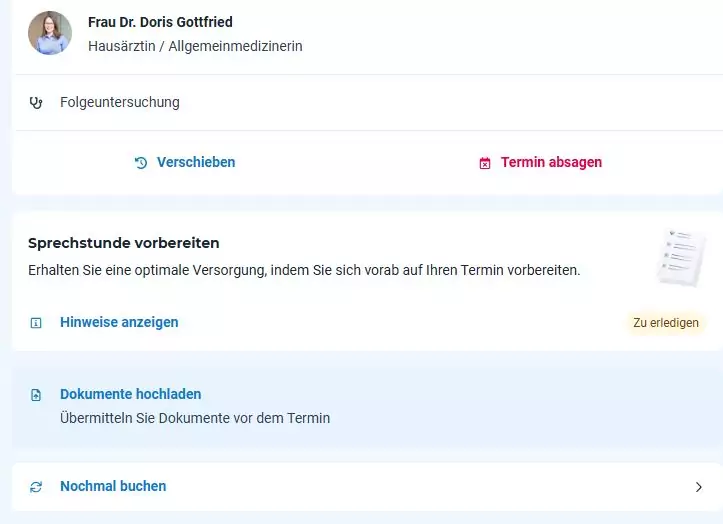Select the name Frau Dr. Doris Gottfried
Image resolution: width=723 pixels, height=524 pixels.
click(x=160, y=22)
